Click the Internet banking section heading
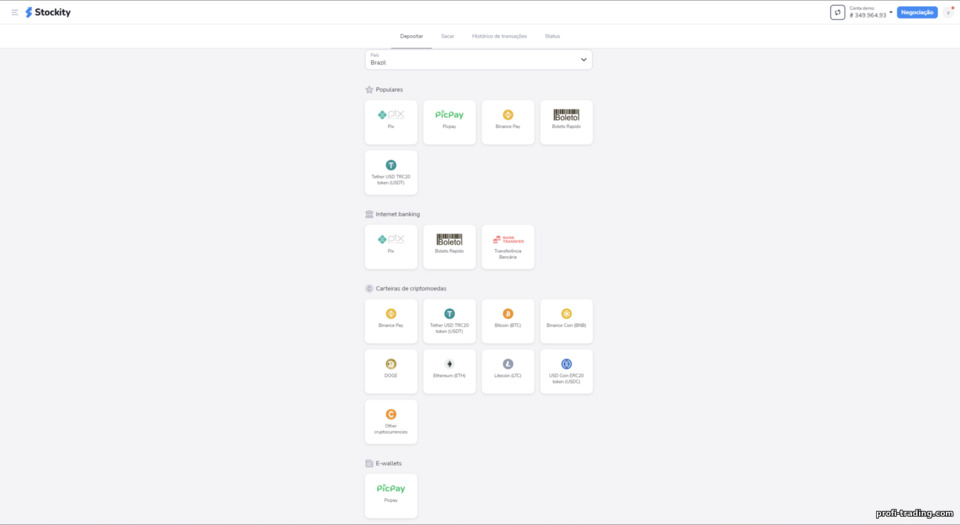960x525 pixels. point(397,214)
